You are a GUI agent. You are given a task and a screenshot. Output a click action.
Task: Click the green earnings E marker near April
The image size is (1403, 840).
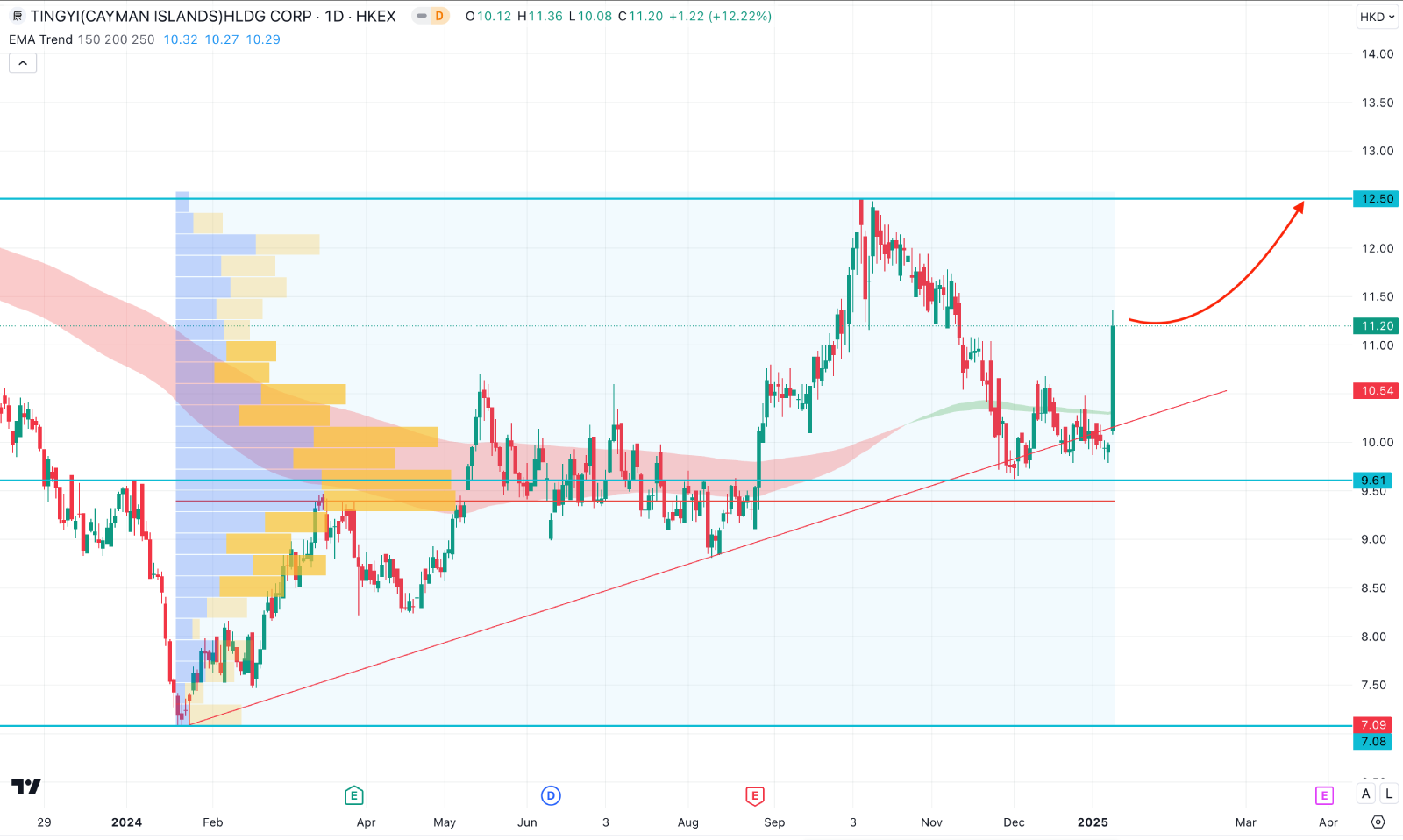(x=353, y=795)
